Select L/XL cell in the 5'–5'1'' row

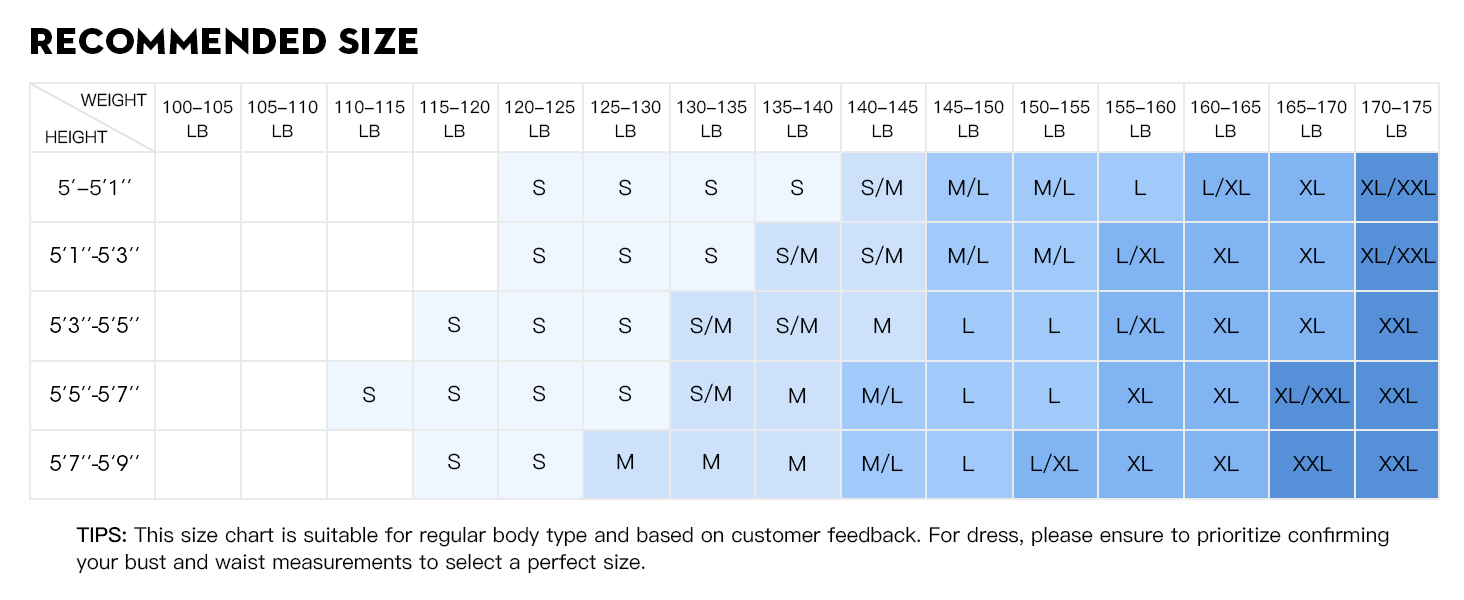click(1226, 187)
